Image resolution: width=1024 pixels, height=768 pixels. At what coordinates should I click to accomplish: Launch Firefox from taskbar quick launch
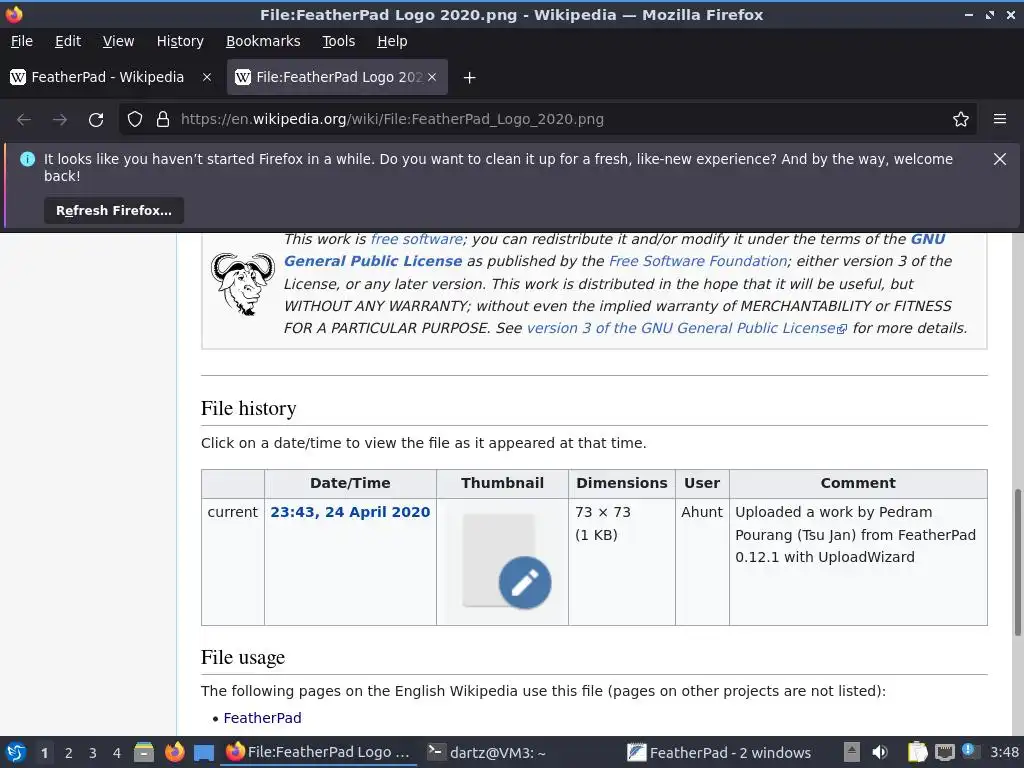point(174,752)
